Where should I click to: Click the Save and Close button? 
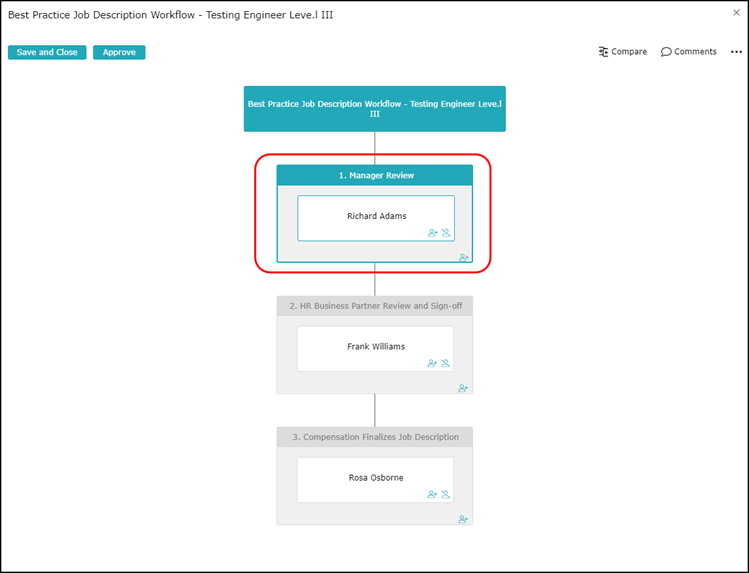[47, 52]
